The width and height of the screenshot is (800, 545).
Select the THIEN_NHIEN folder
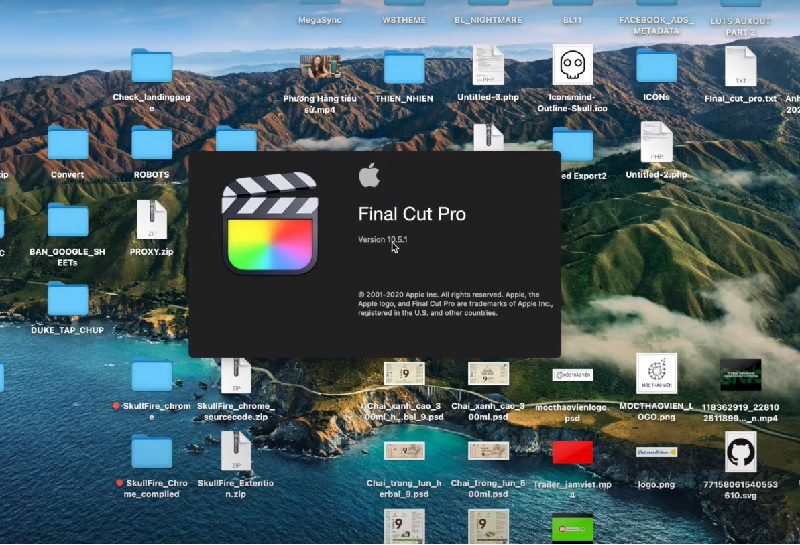[404, 67]
